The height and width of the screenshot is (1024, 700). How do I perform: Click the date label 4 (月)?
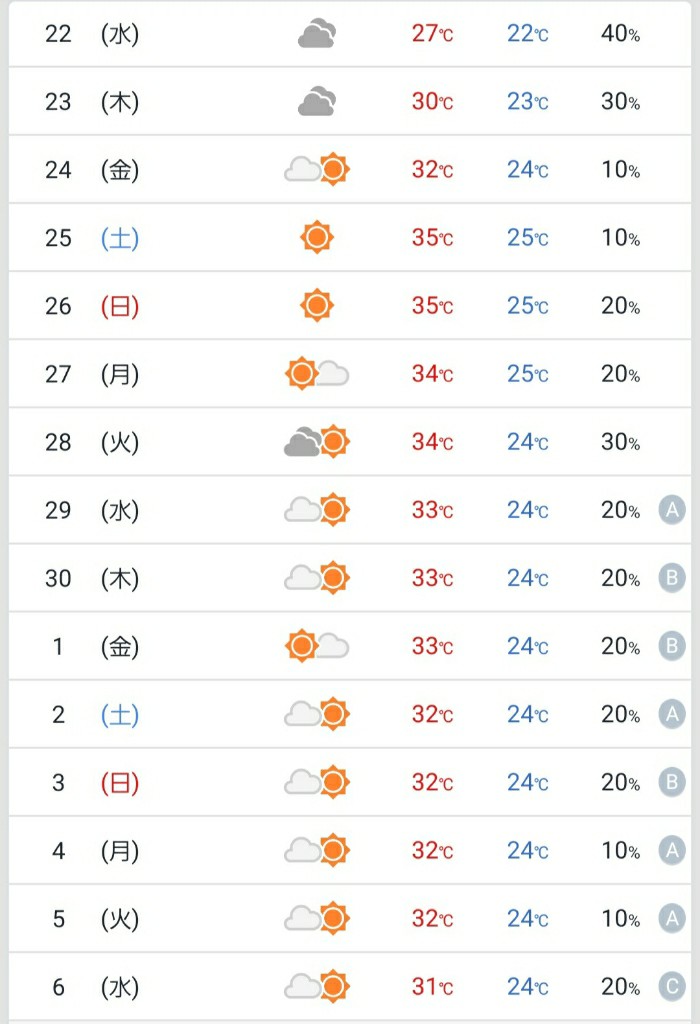95,850
